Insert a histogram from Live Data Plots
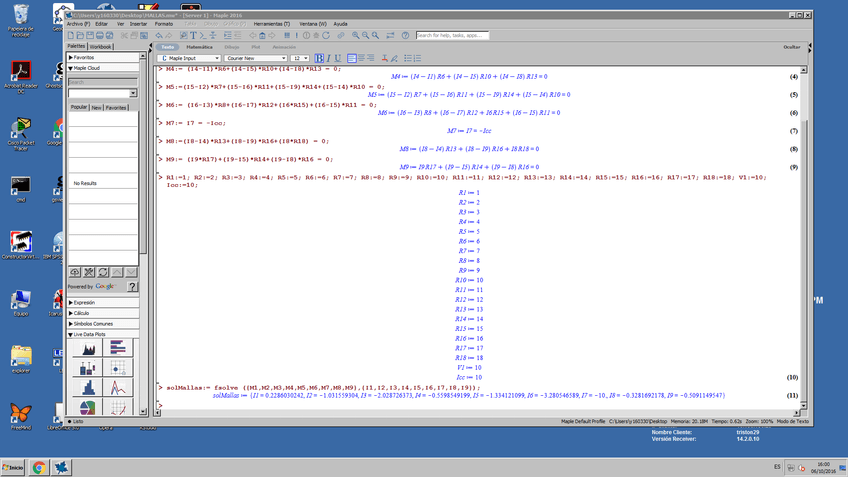The image size is (848, 477). (89, 387)
